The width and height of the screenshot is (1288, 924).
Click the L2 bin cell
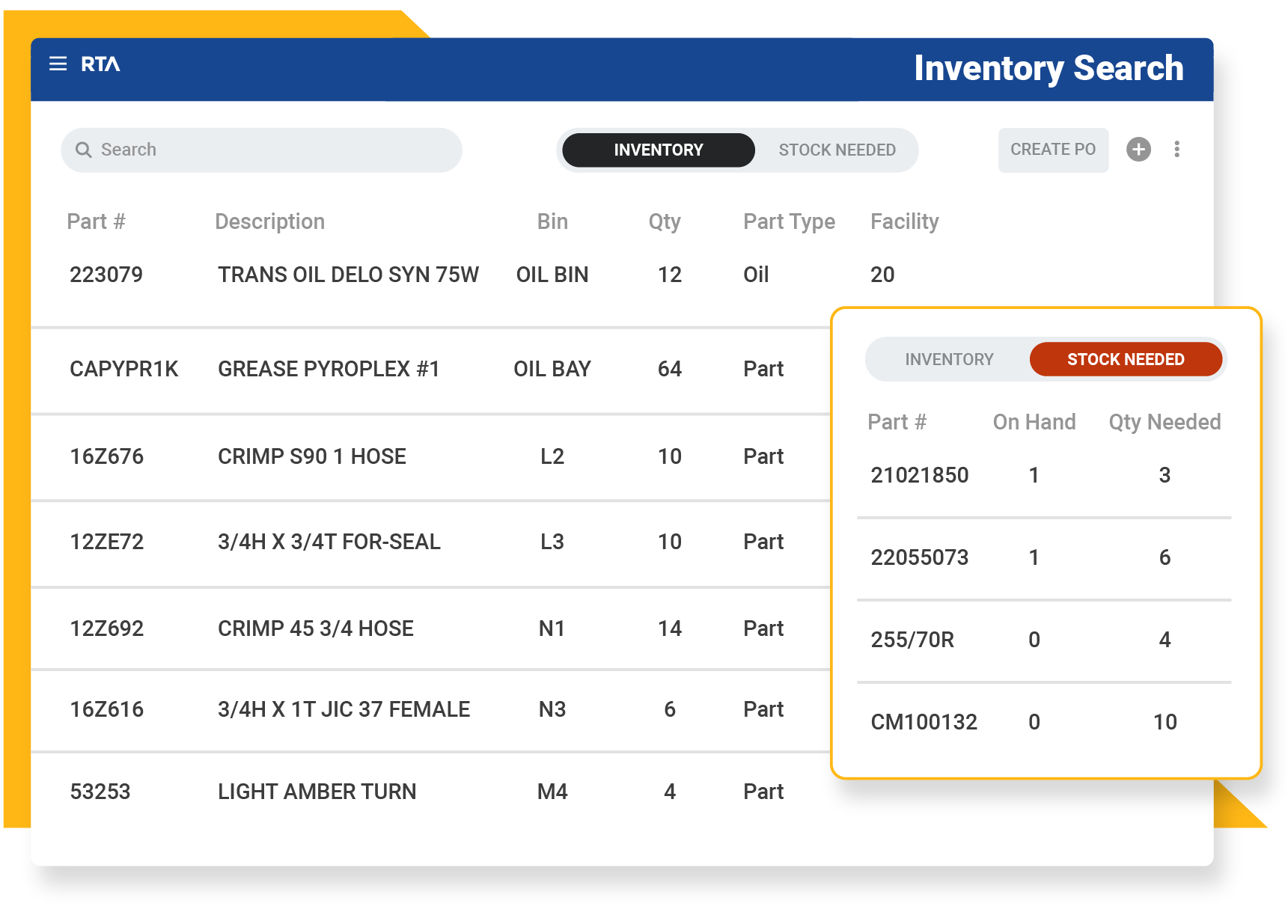tap(552, 456)
